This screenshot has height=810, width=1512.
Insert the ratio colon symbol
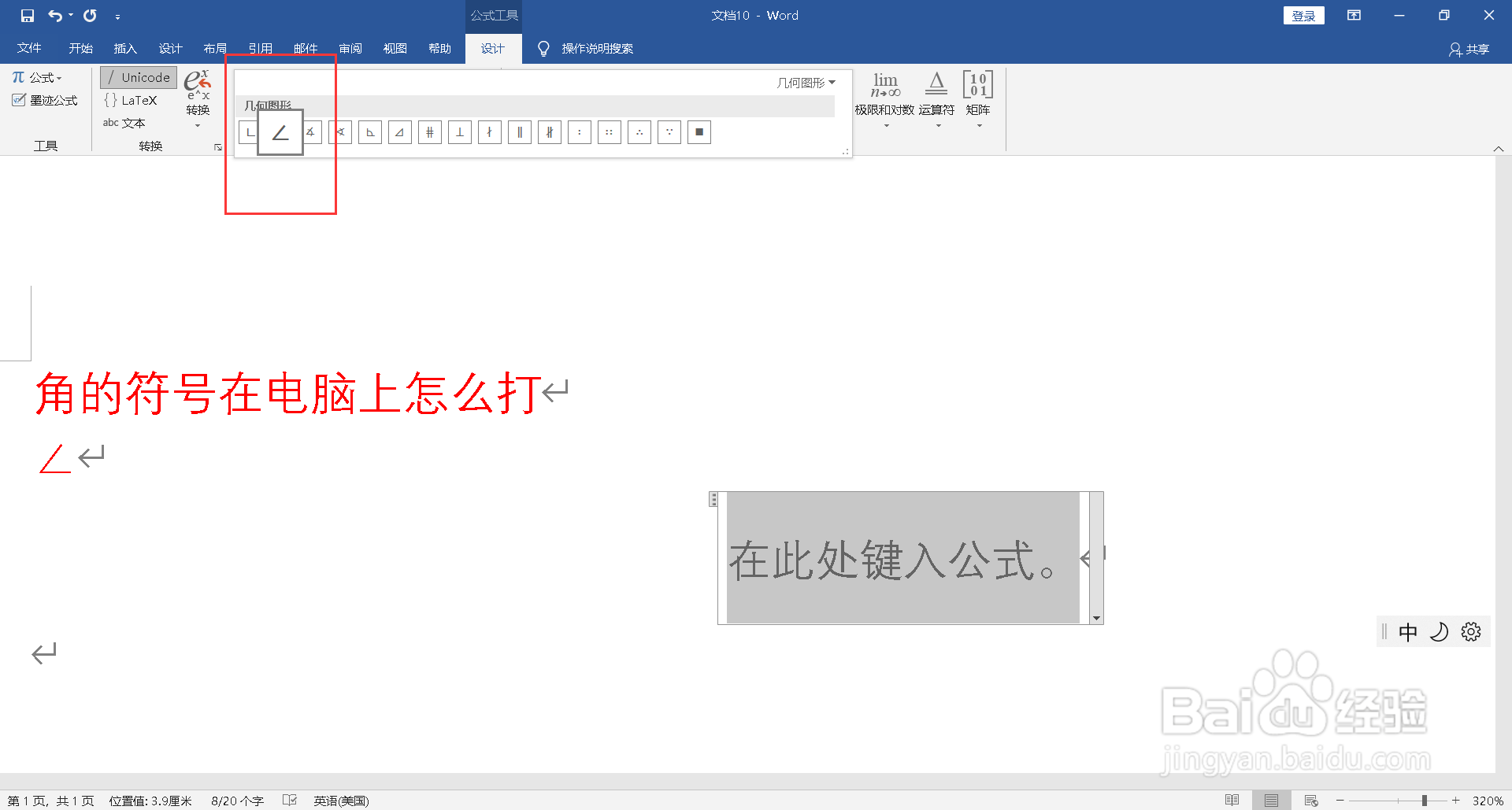580,132
